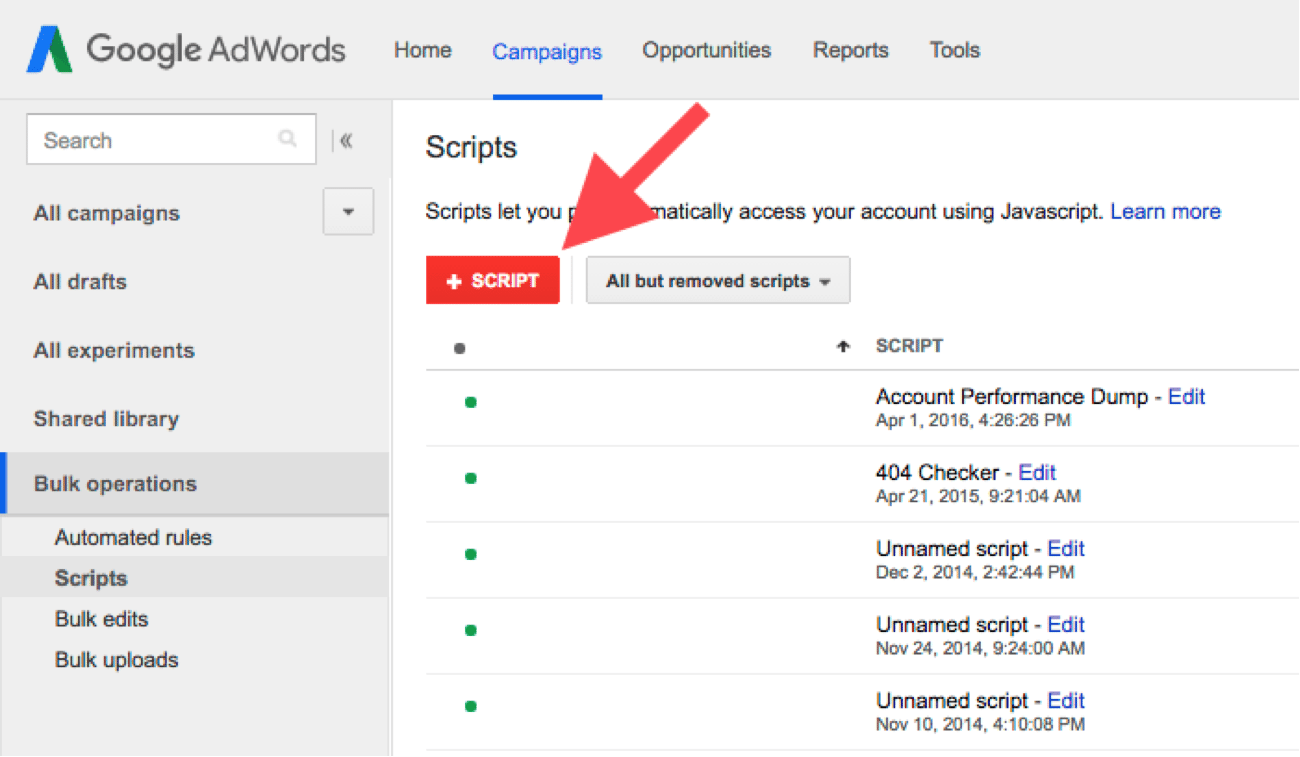Follow the Learn more link

click(1165, 212)
